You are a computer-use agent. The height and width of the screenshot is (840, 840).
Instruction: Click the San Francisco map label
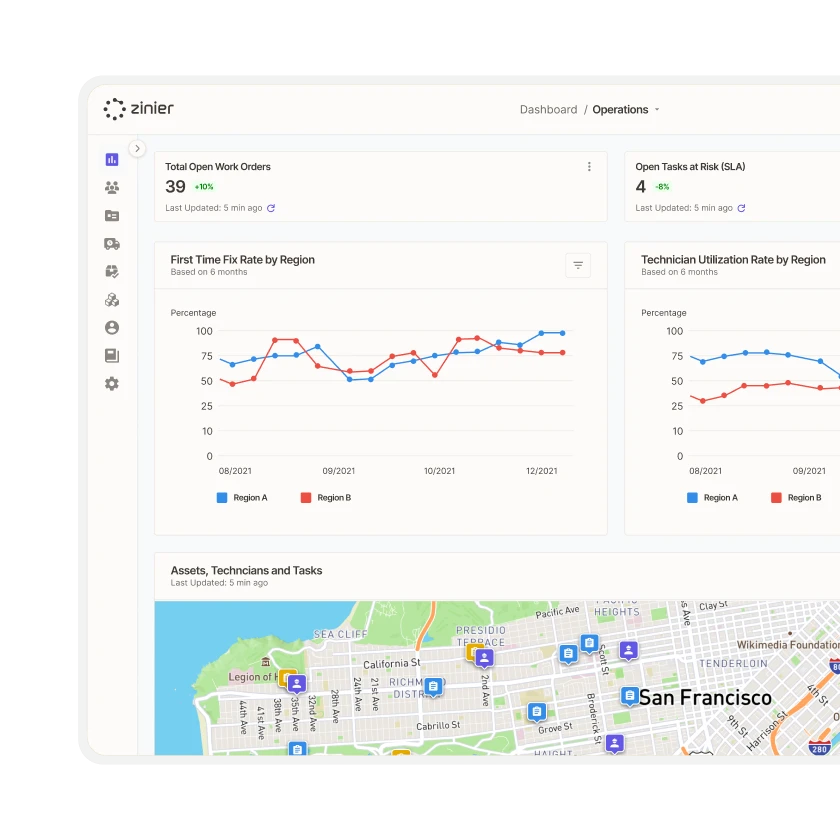click(705, 698)
